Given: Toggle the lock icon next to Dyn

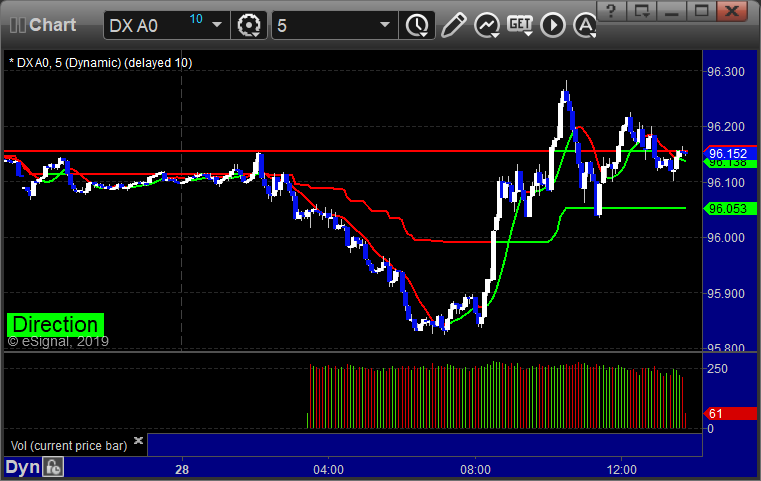Looking at the screenshot, I should point(53,467).
